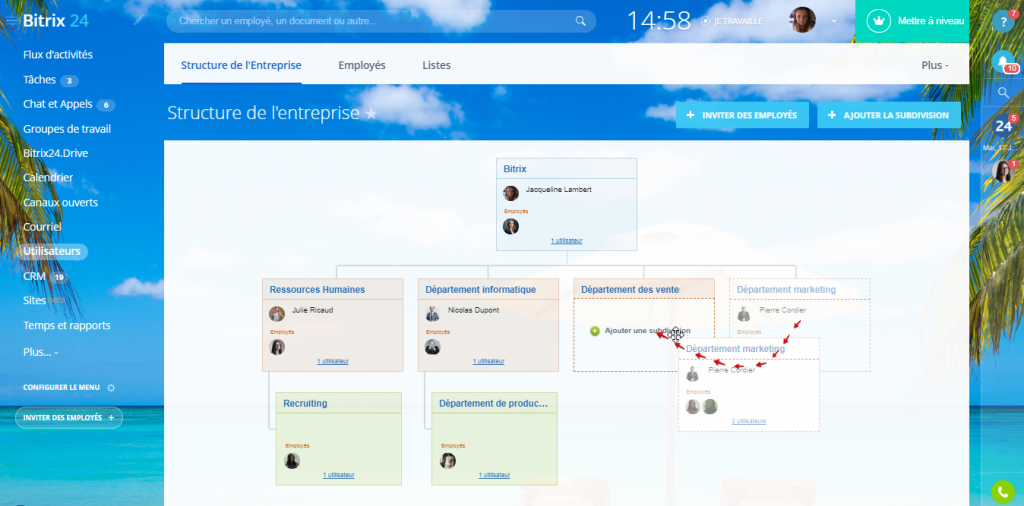
Task: Click the employee avatar in Département de production
Action: pos(448,461)
